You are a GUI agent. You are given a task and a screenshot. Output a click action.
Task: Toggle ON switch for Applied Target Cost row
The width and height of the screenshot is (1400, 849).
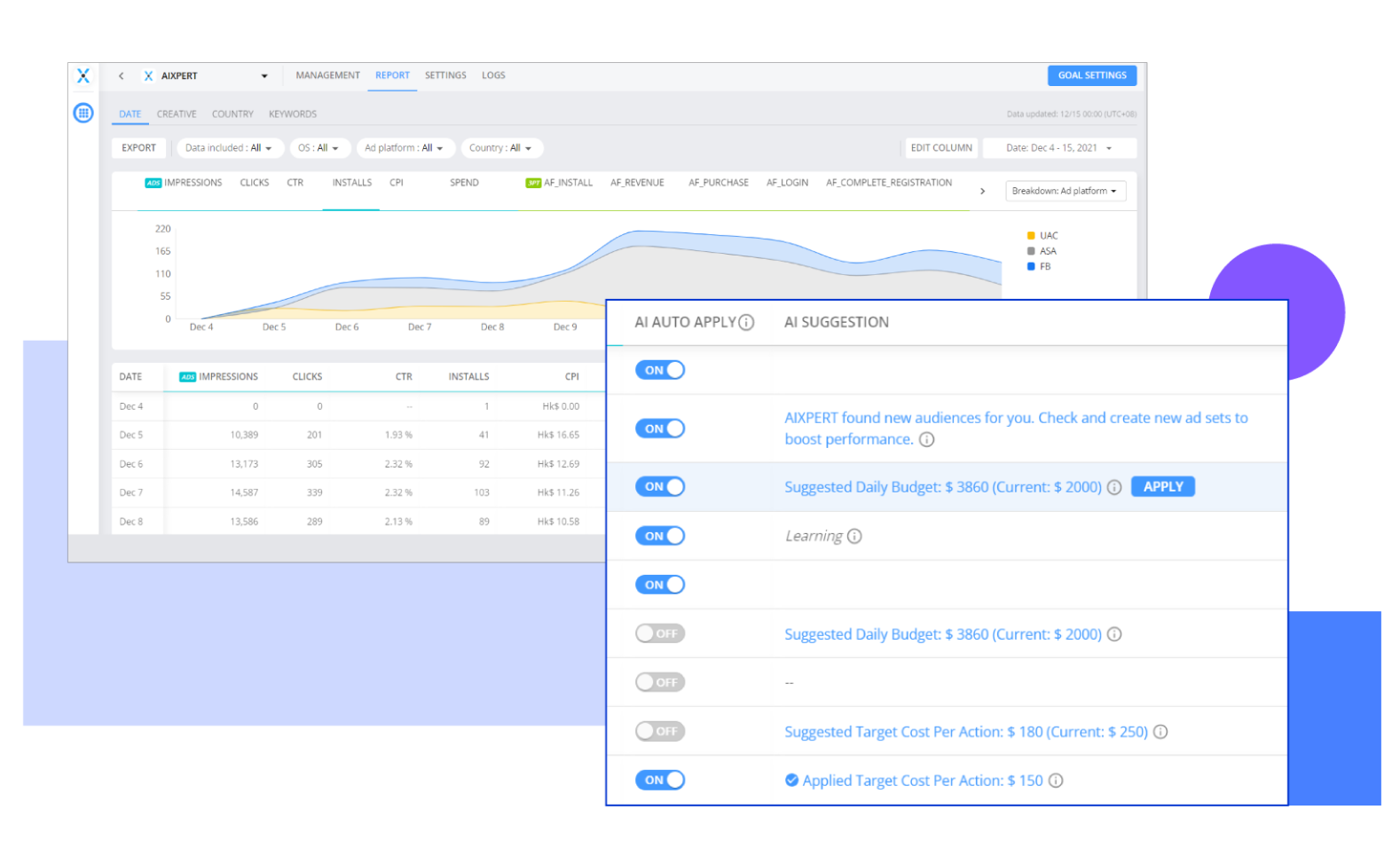tap(660, 780)
